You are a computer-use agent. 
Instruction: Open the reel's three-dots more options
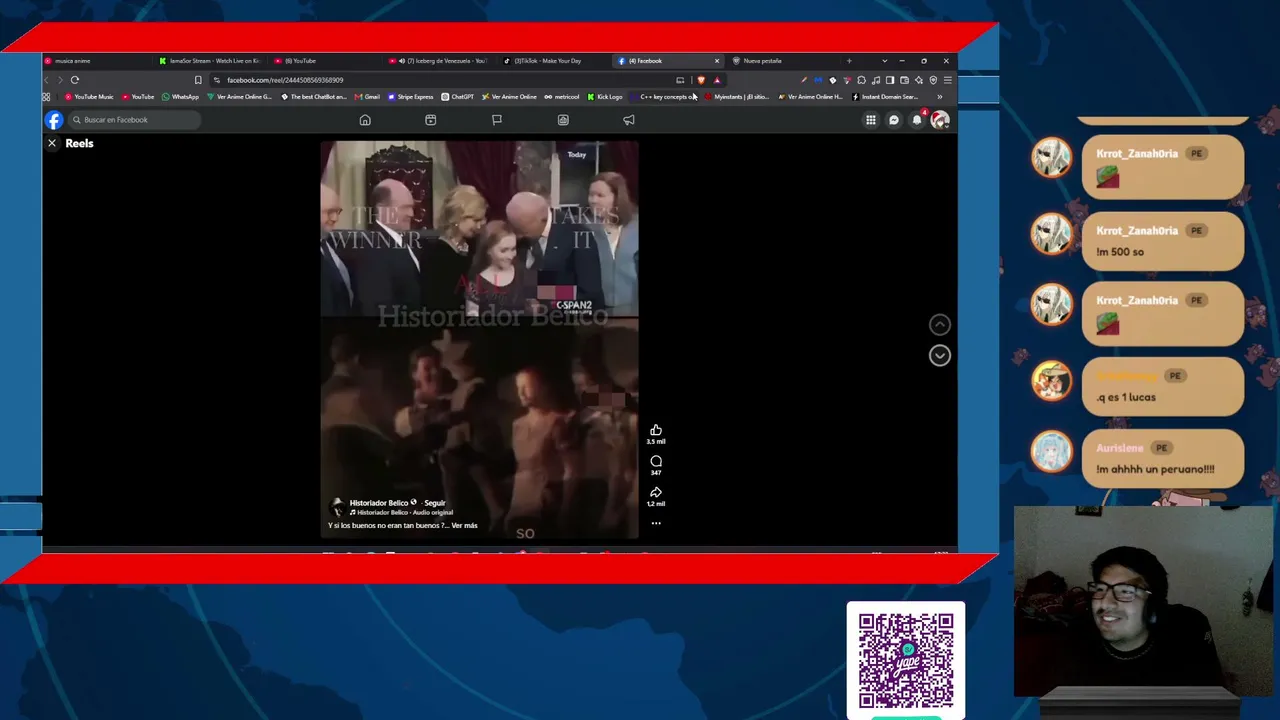click(x=656, y=523)
